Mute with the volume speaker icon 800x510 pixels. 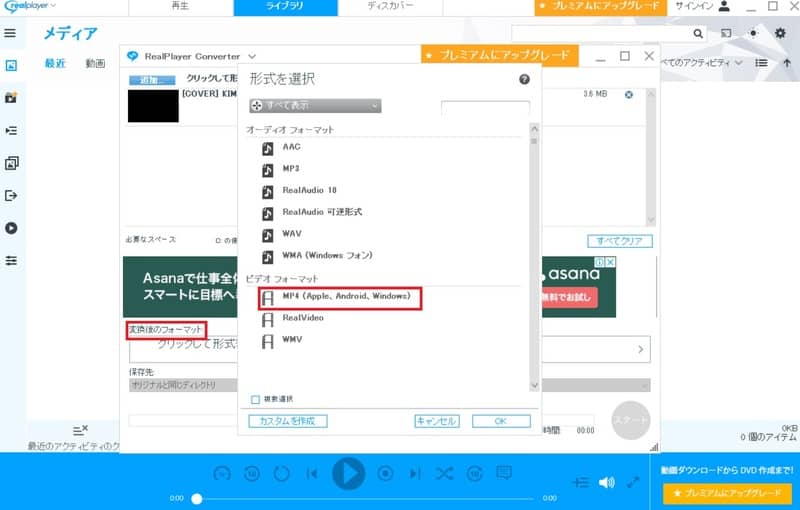pos(607,482)
